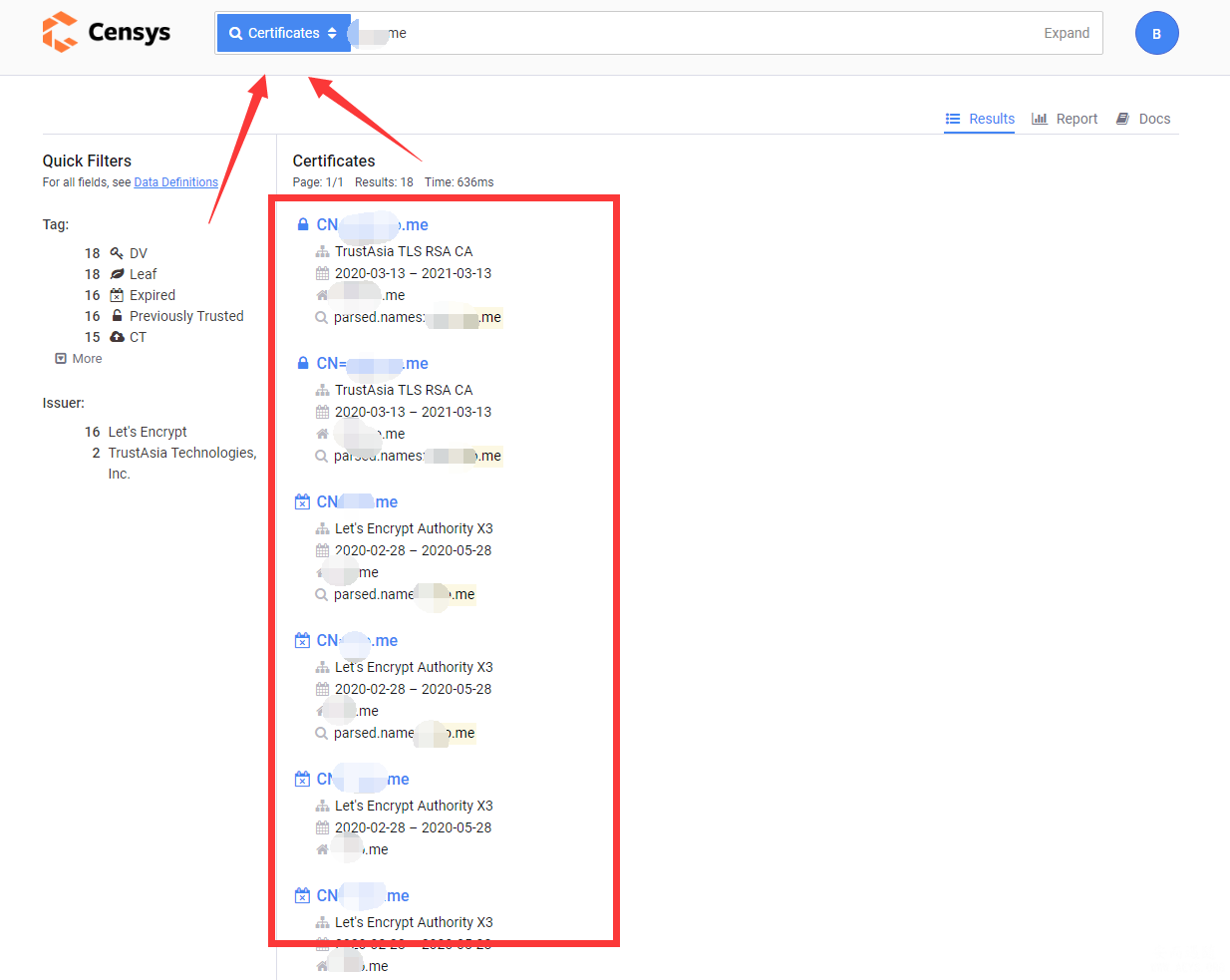
Task: Switch to the Results tab
Action: tap(980, 119)
